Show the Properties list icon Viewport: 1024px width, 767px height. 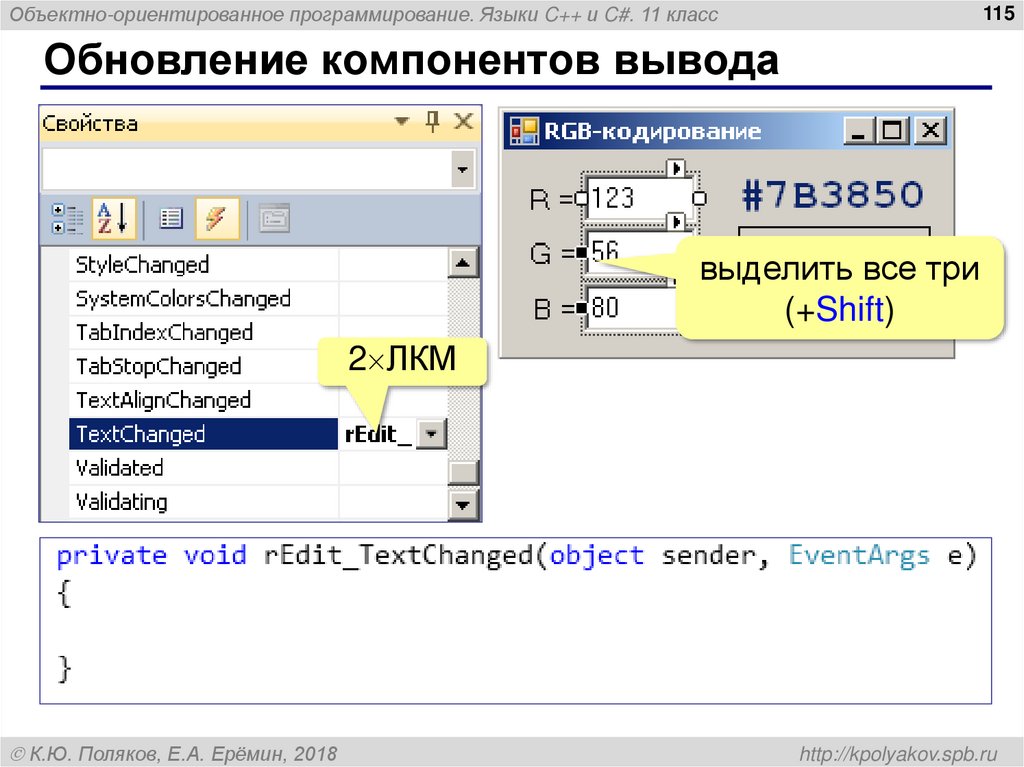pyautogui.click(x=171, y=218)
